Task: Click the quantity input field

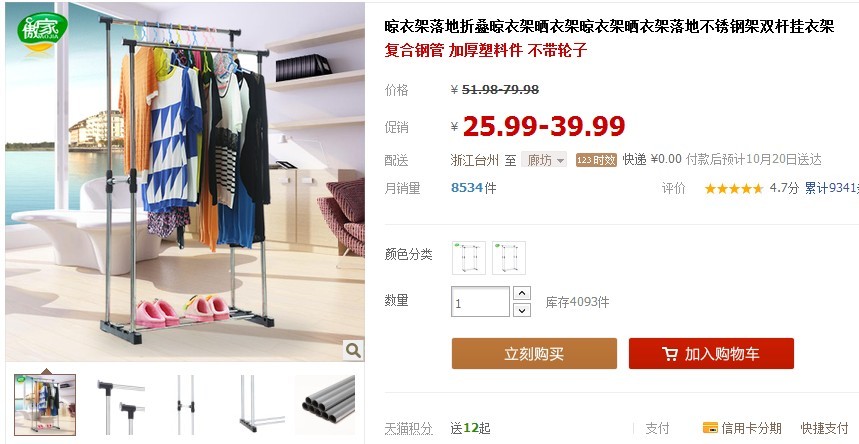Action: click(480, 301)
